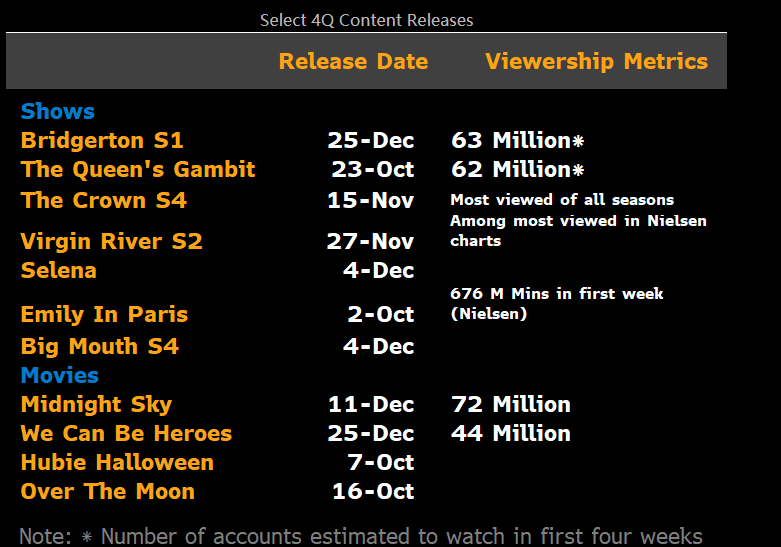Select the 7-Oct release date
The height and width of the screenshot is (547, 781).
381,462
